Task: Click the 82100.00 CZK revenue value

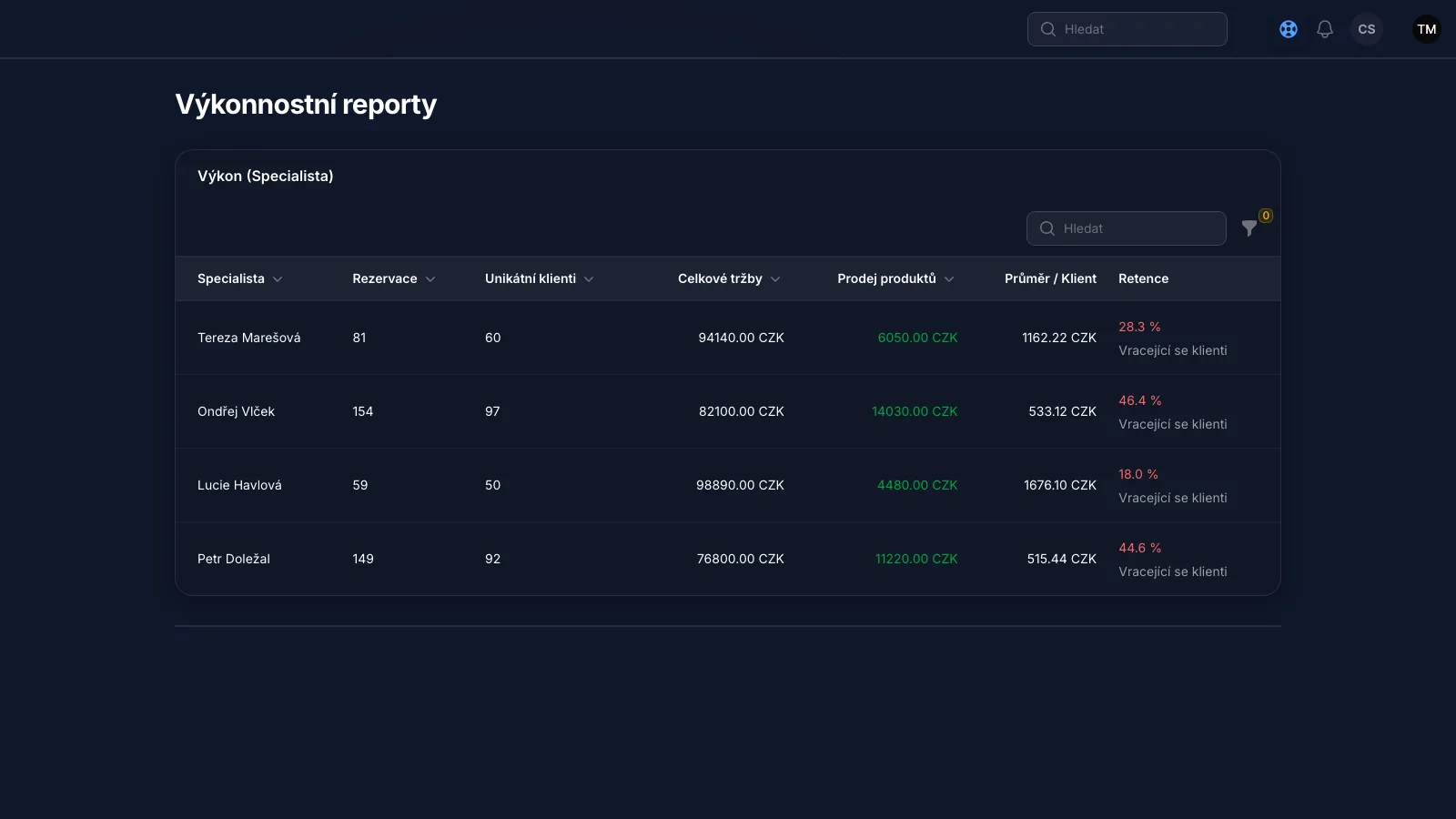Action: tap(742, 411)
